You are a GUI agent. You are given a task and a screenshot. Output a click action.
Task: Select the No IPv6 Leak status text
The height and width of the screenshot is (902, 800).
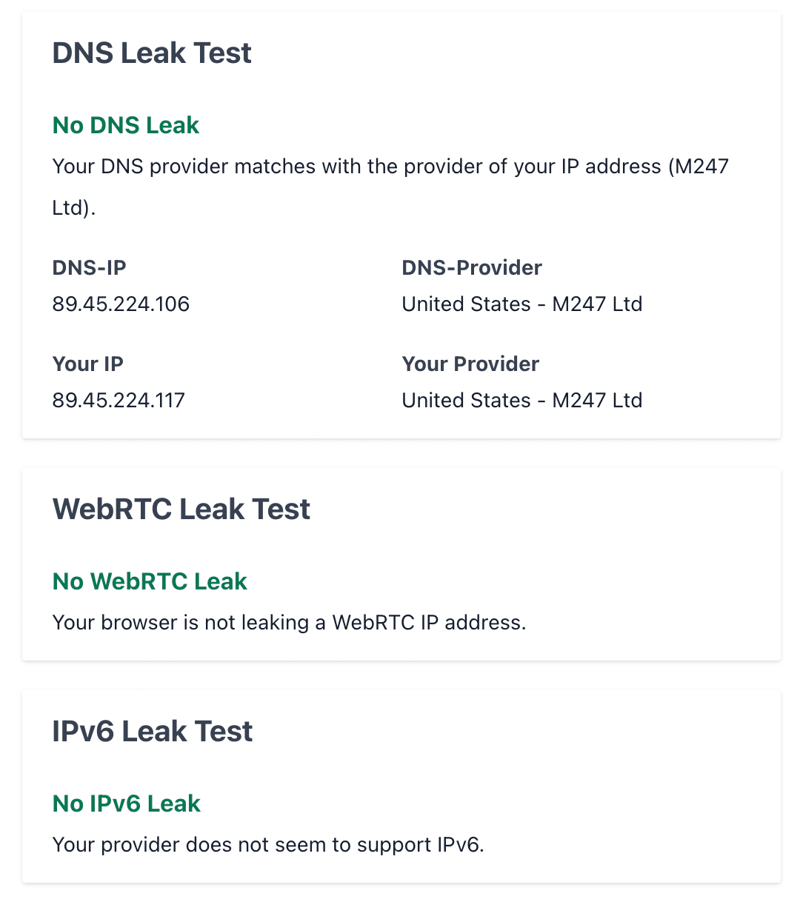tap(126, 803)
